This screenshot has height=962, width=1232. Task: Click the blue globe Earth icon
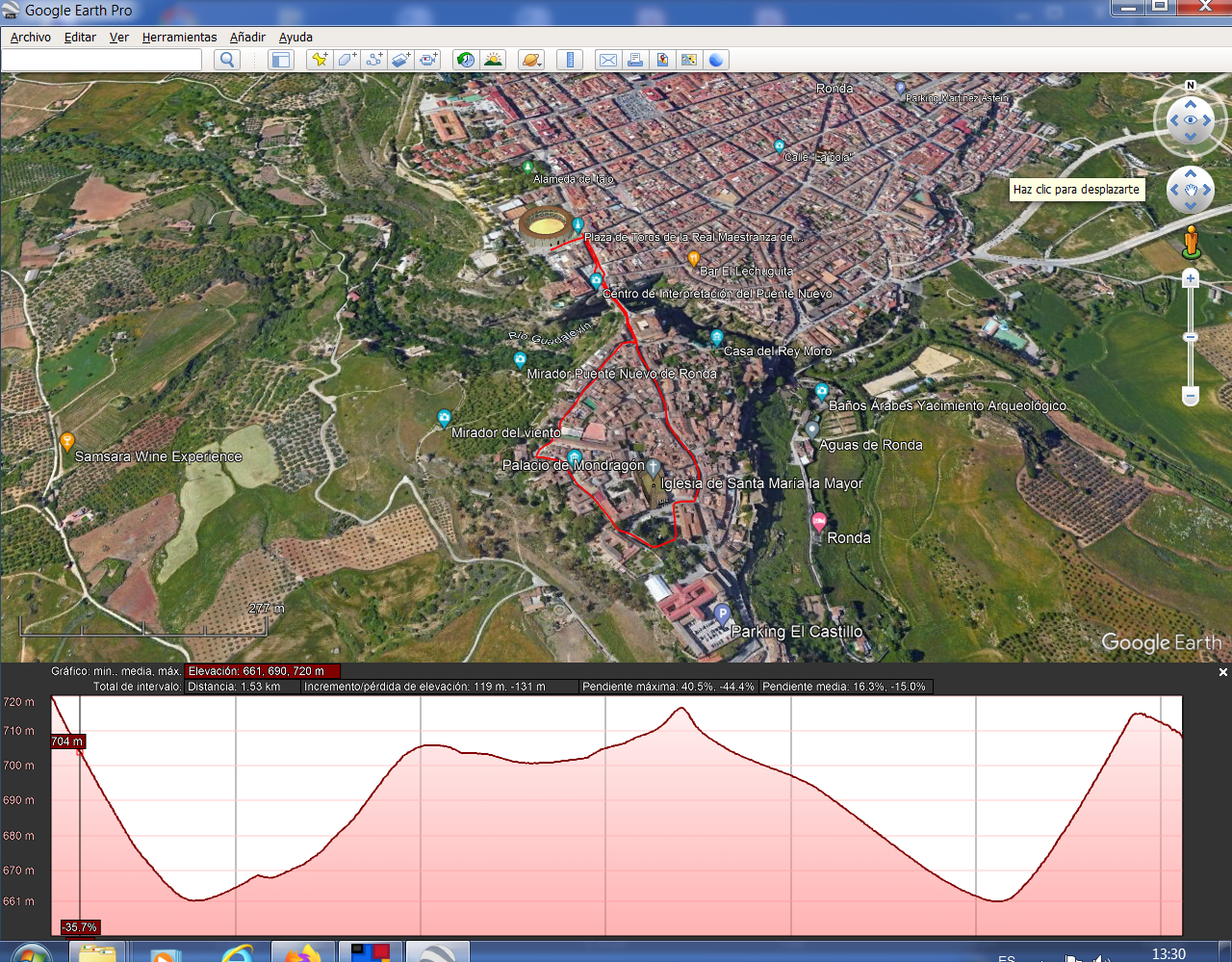[716, 60]
